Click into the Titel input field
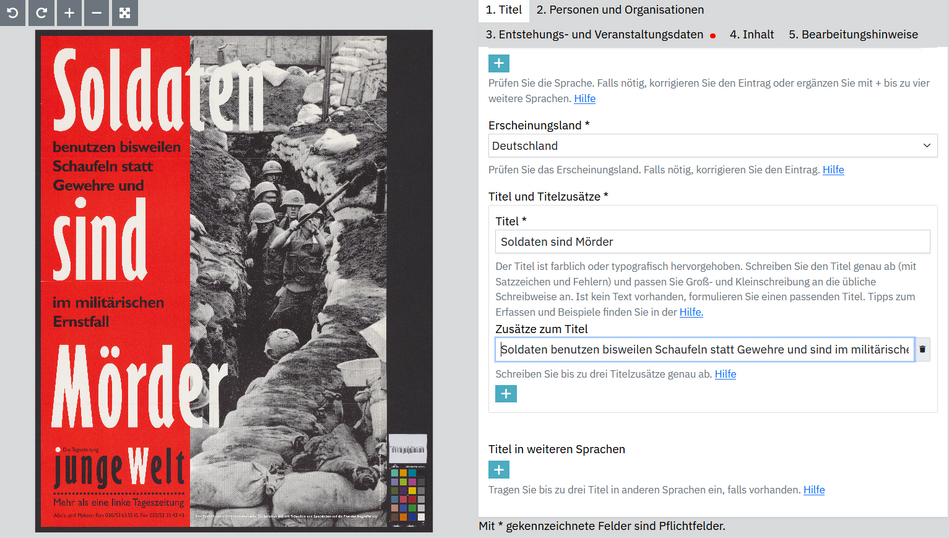 (x=712, y=241)
